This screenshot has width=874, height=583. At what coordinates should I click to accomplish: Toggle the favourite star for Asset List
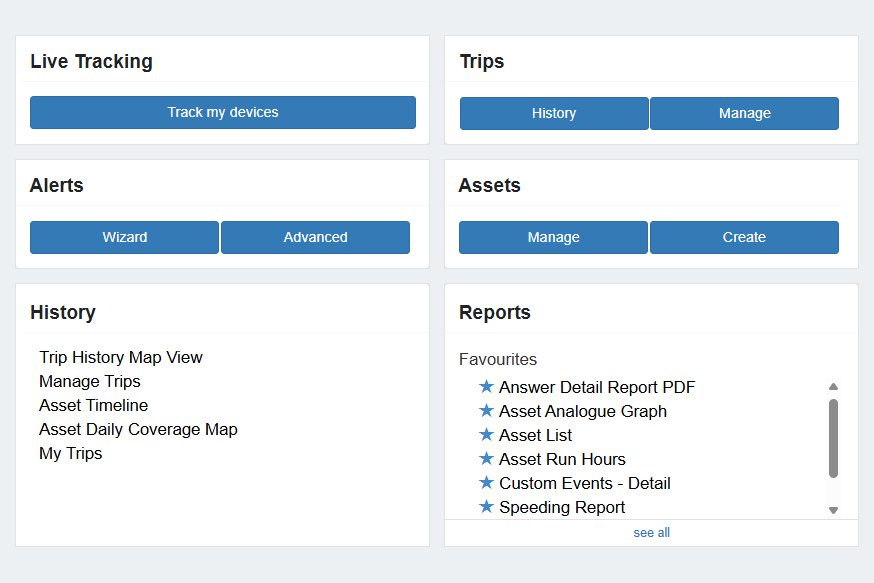pos(486,434)
